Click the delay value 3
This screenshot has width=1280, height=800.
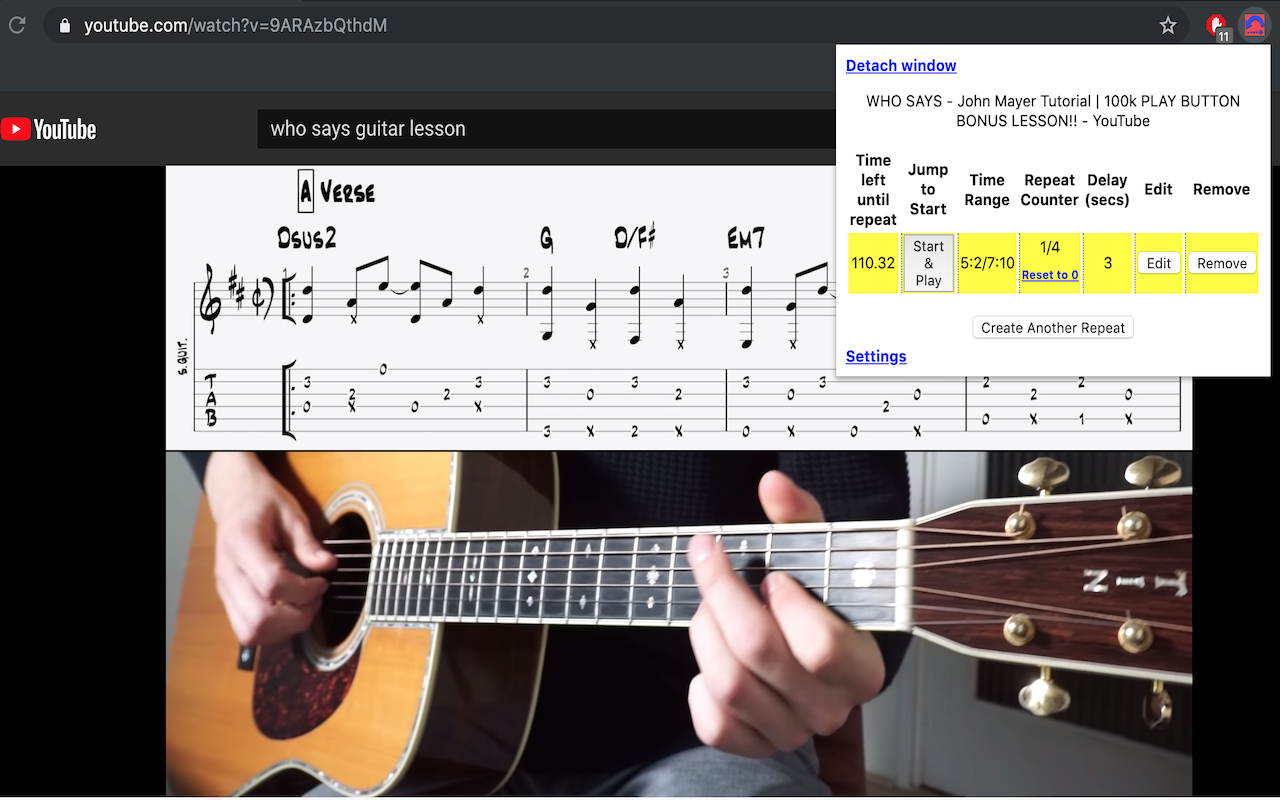[x=1108, y=263]
